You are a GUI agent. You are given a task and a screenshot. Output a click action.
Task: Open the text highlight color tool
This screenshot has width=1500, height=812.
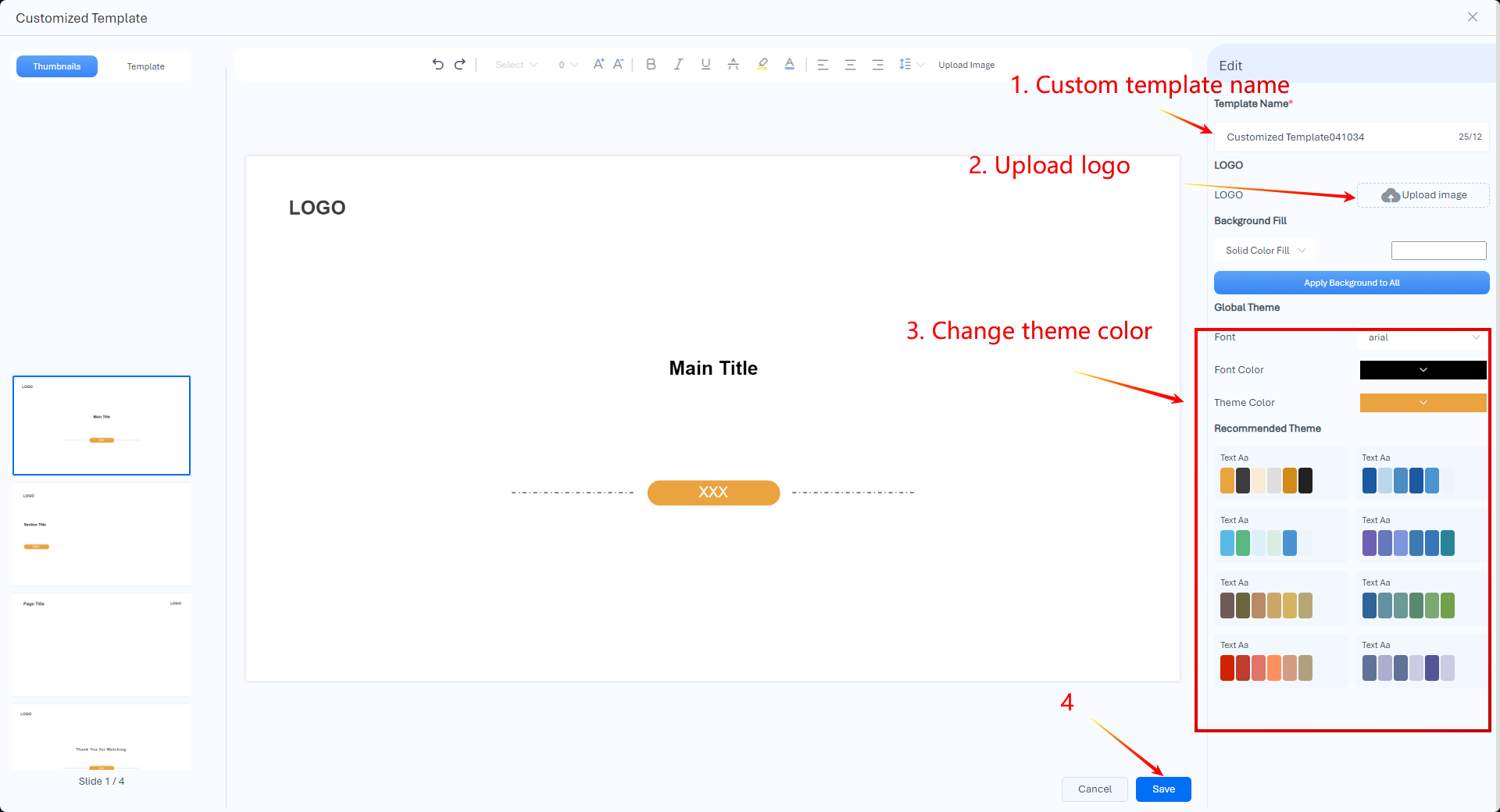(x=762, y=64)
